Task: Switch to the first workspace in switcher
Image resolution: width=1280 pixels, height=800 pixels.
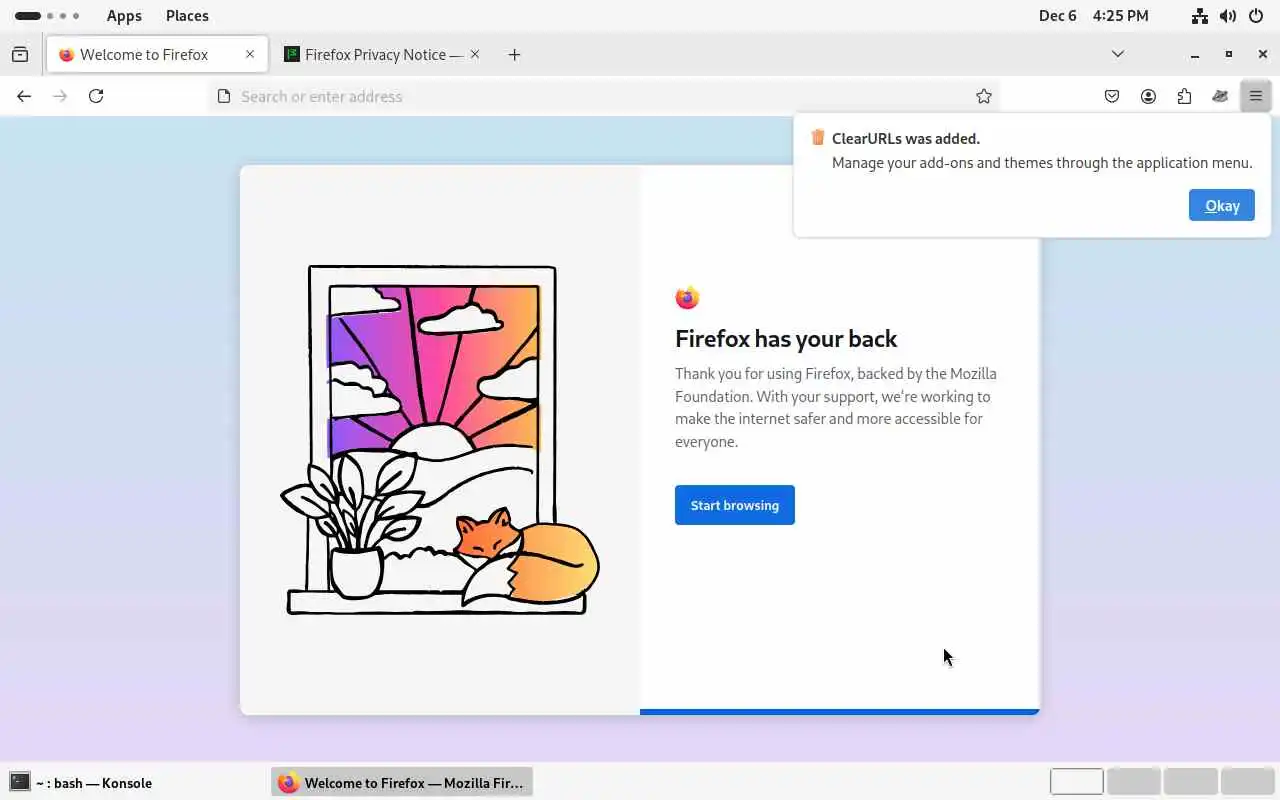Action: (1076, 782)
